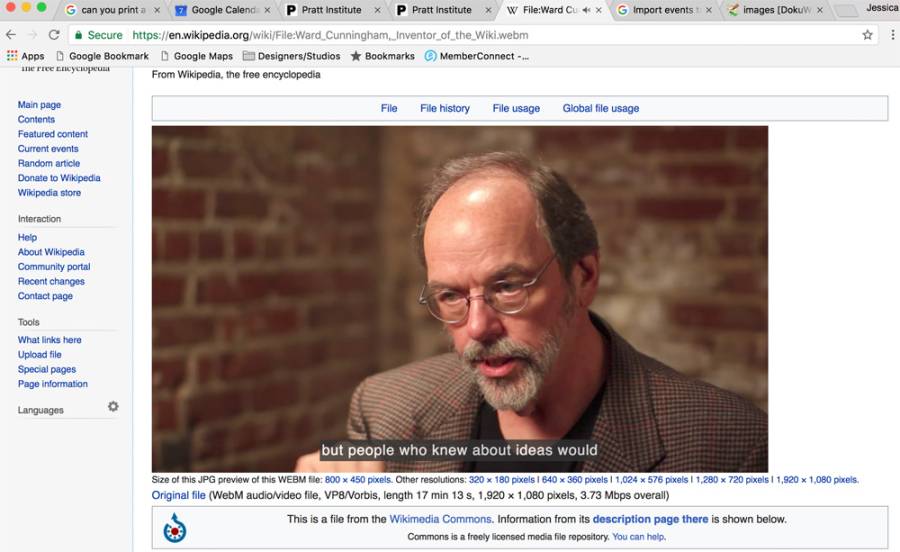Jump to File usage section
The height and width of the screenshot is (552, 900).
(516, 108)
